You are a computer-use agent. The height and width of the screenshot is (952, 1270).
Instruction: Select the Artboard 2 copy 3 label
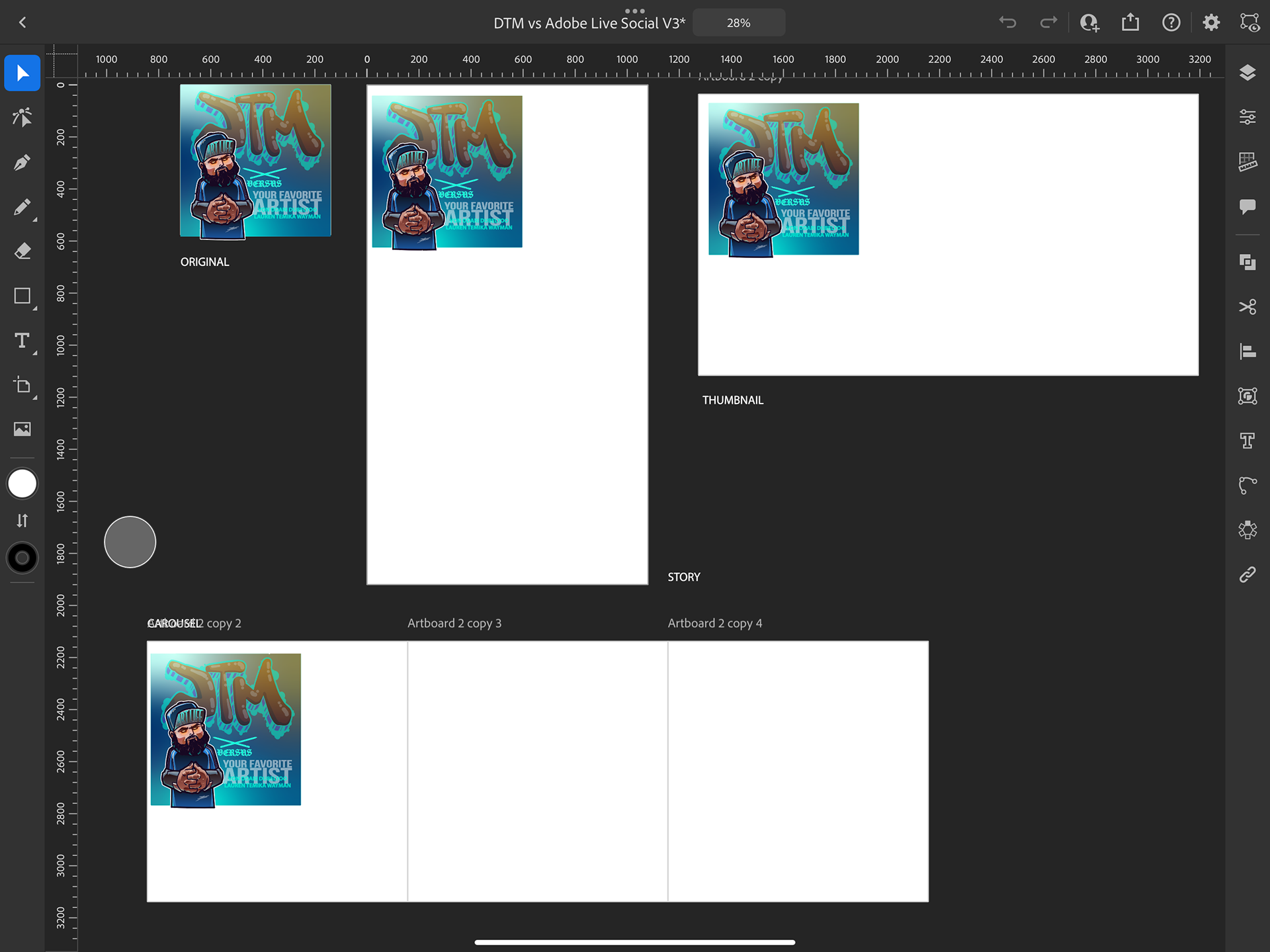pos(454,623)
